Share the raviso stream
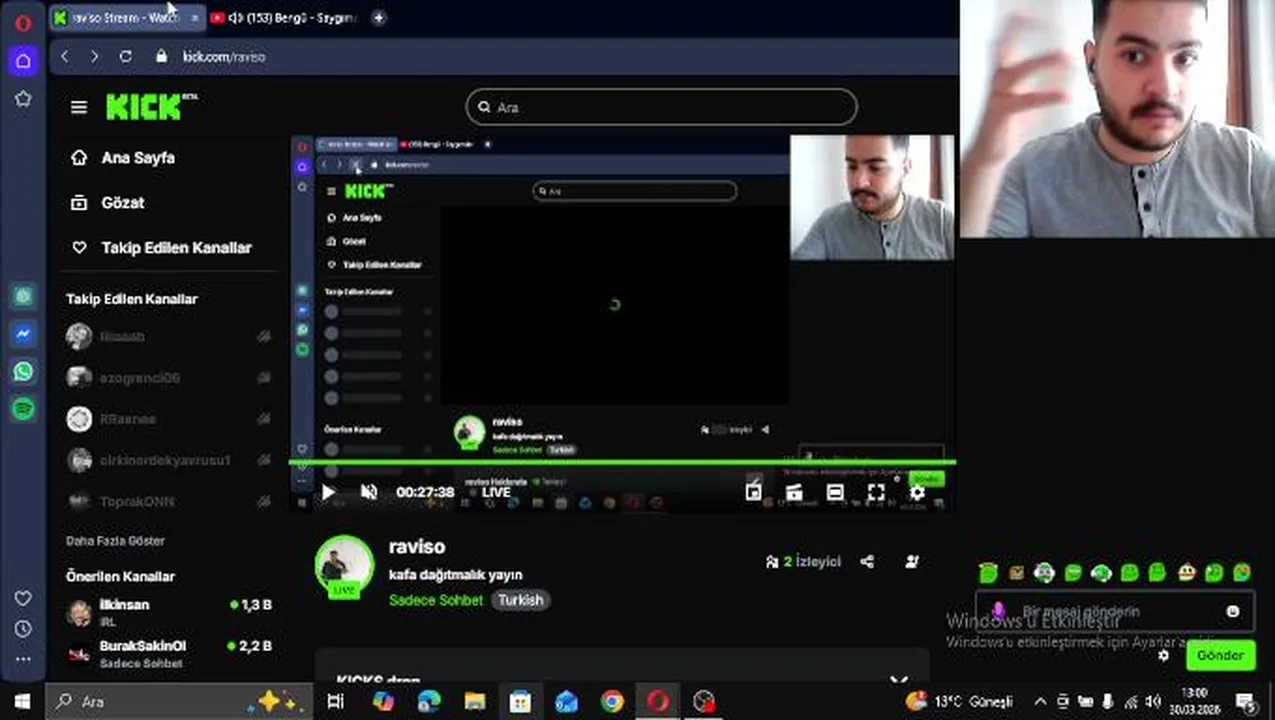 867,562
